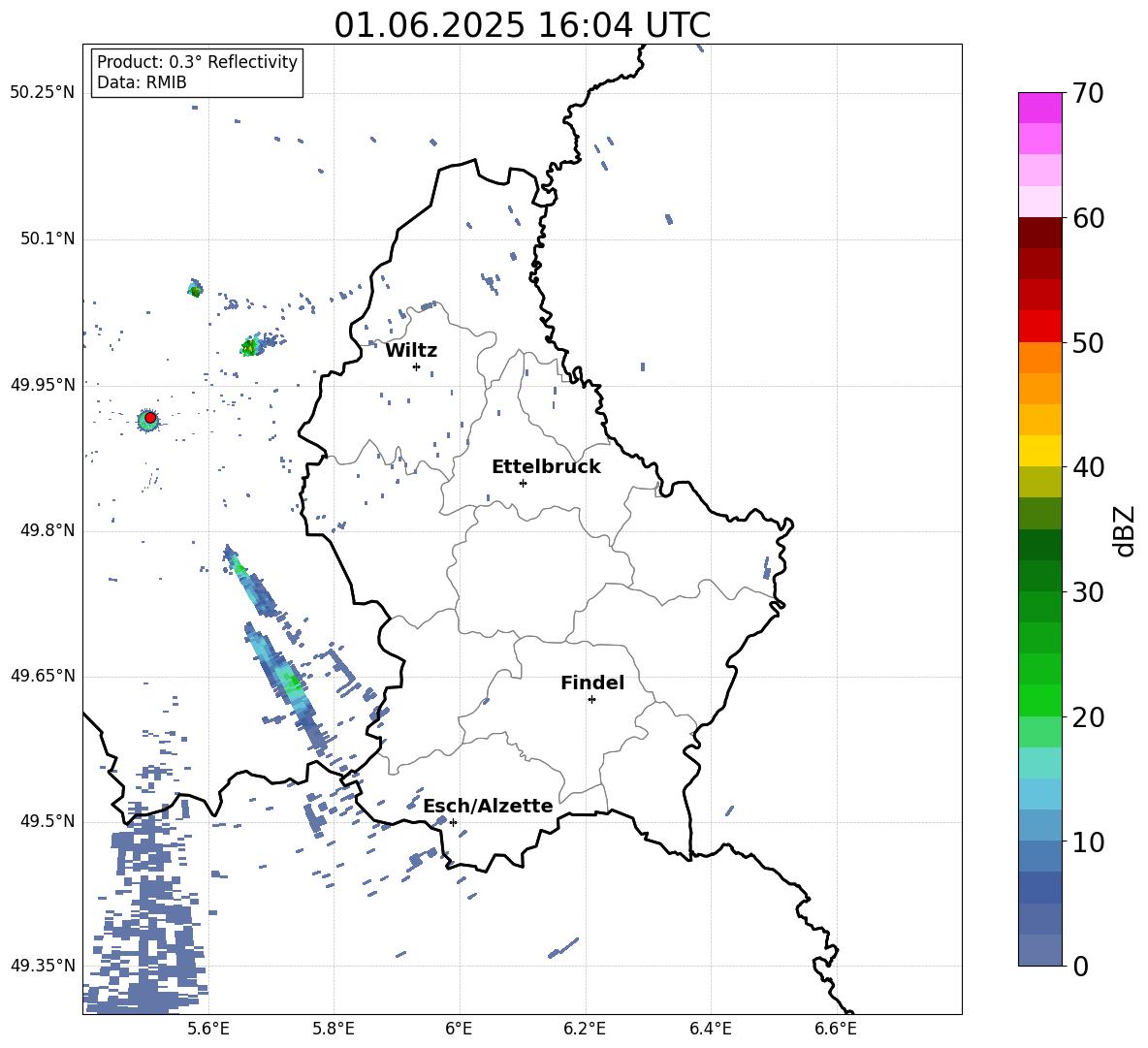
Task: Click the 49.35°N latitude label
Action: click(42, 966)
